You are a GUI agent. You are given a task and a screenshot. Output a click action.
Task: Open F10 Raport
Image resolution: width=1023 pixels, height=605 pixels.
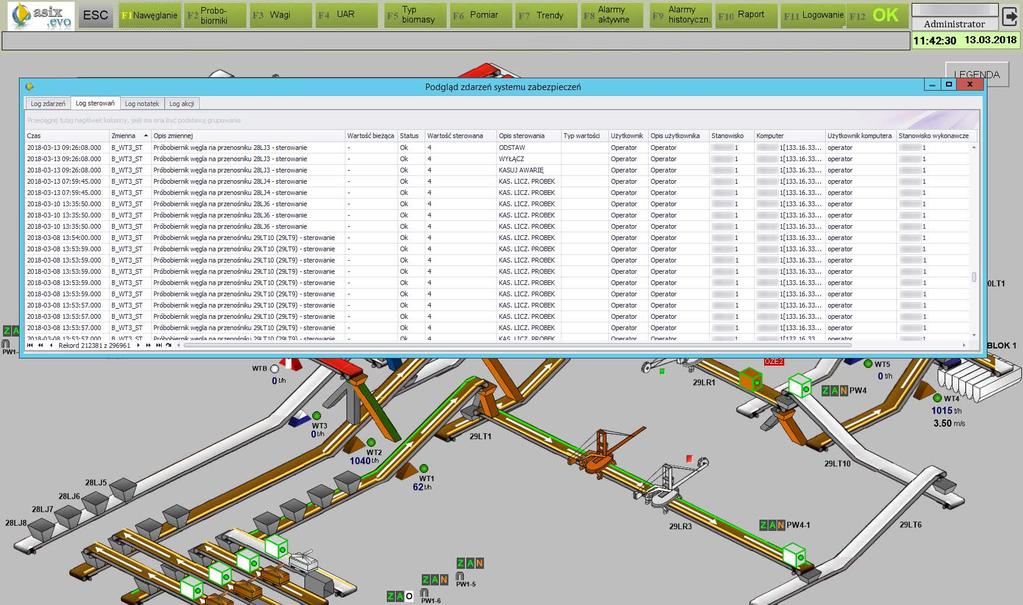747,15
